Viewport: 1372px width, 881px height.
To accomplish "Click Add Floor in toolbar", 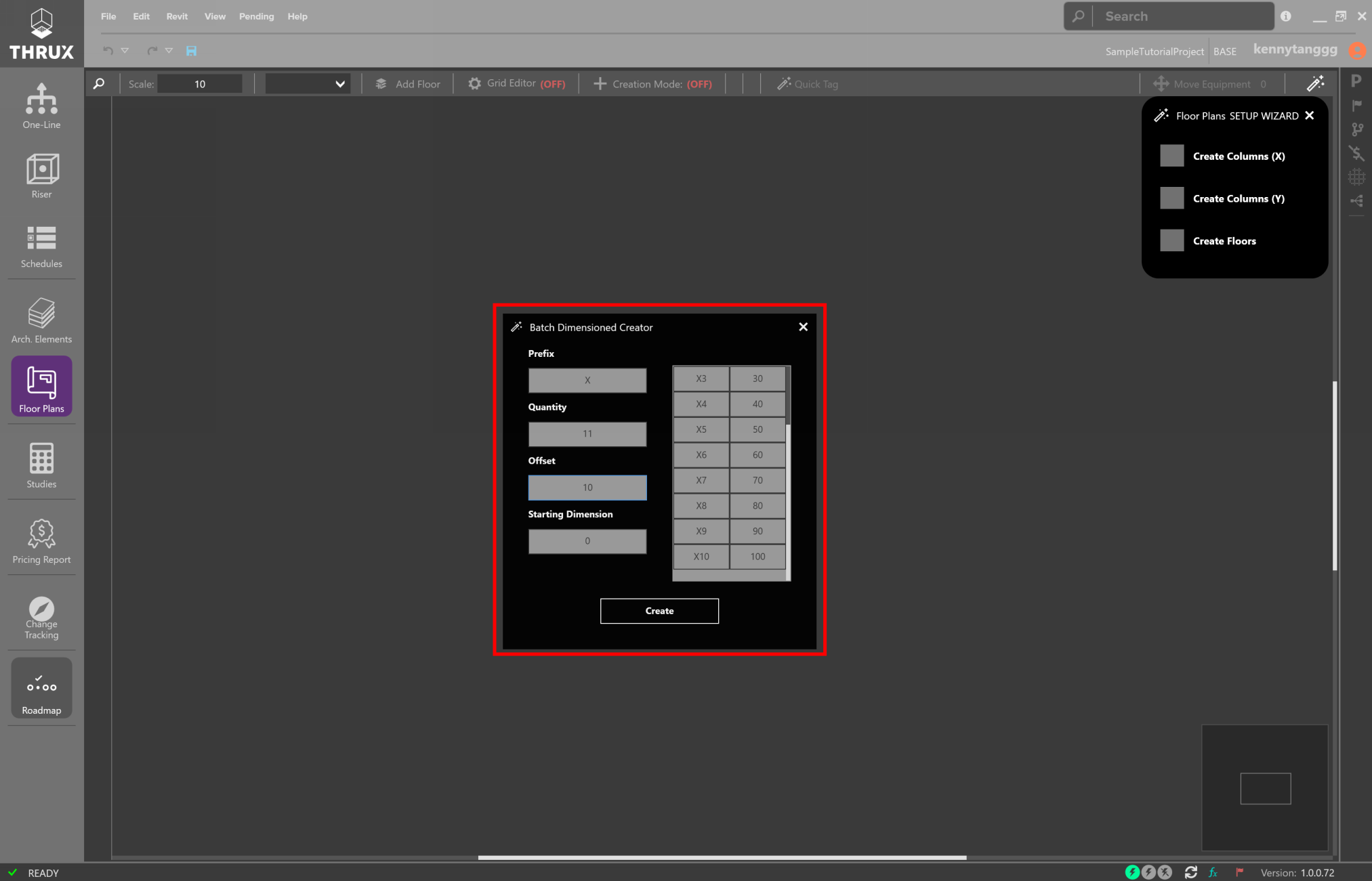I will 408,84.
